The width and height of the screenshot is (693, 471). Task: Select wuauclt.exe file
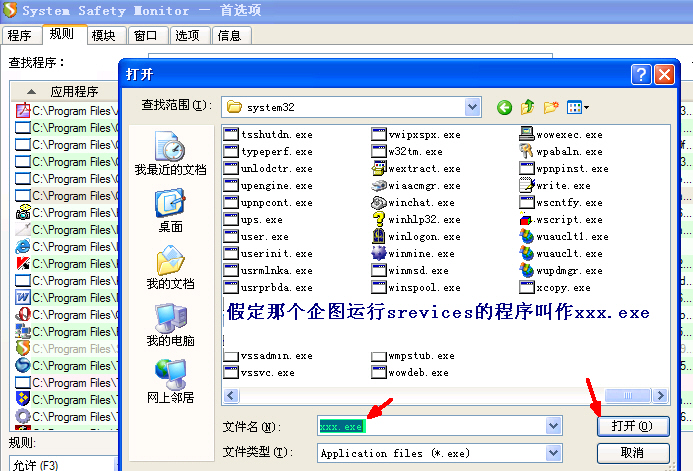[x=561, y=254]
